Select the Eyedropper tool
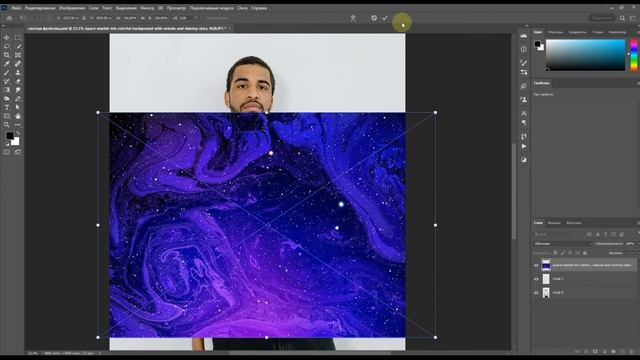The height and width of the screenshot is (360, 640). 7,64
